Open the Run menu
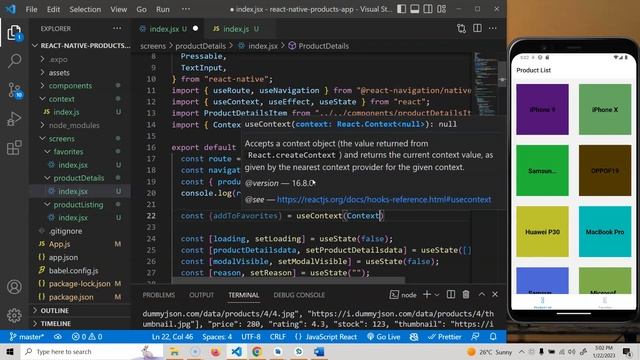Screen dimensions: 640x360 (162, 9)
